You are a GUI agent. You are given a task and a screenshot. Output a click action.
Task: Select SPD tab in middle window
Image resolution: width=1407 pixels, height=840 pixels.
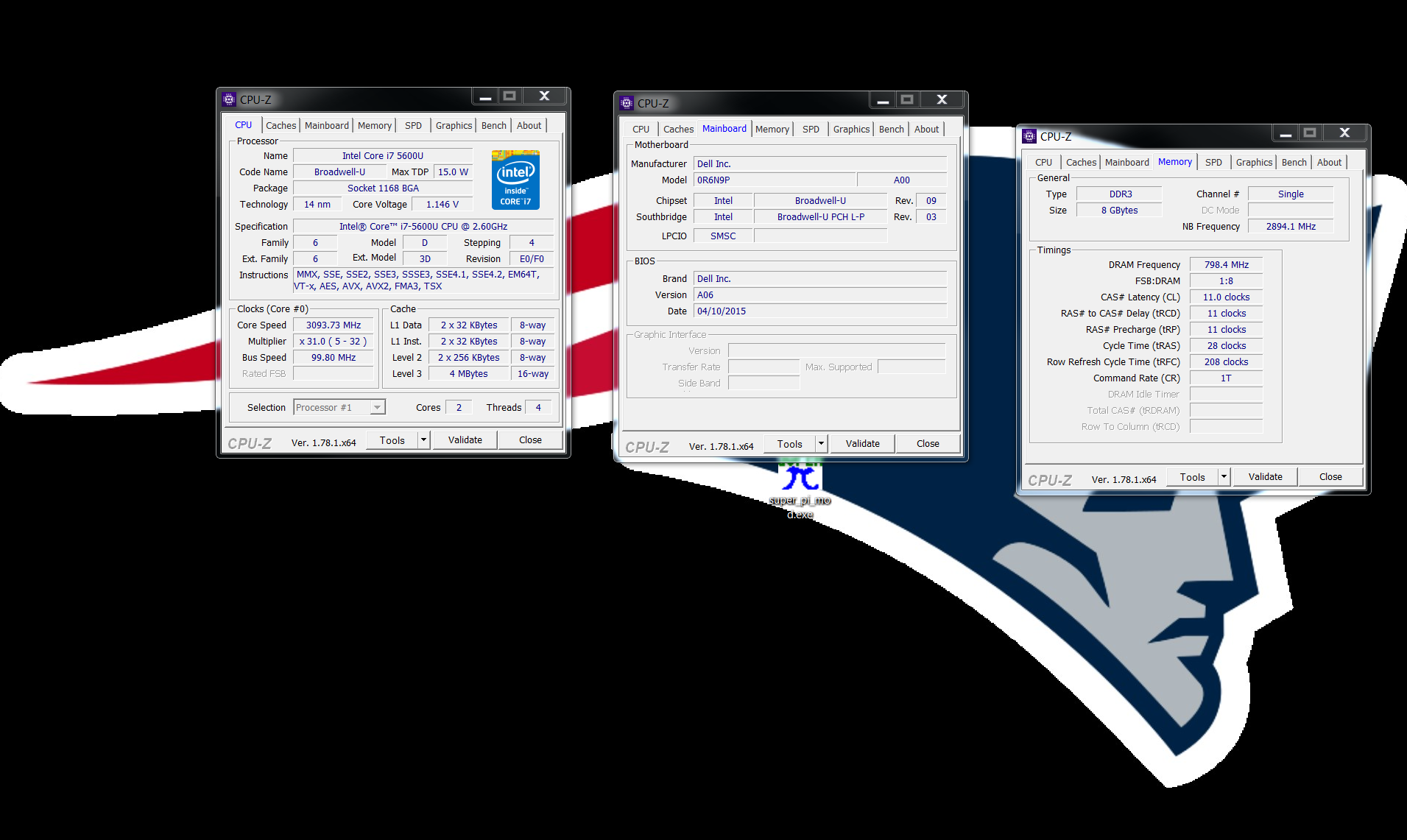point(811,130)
